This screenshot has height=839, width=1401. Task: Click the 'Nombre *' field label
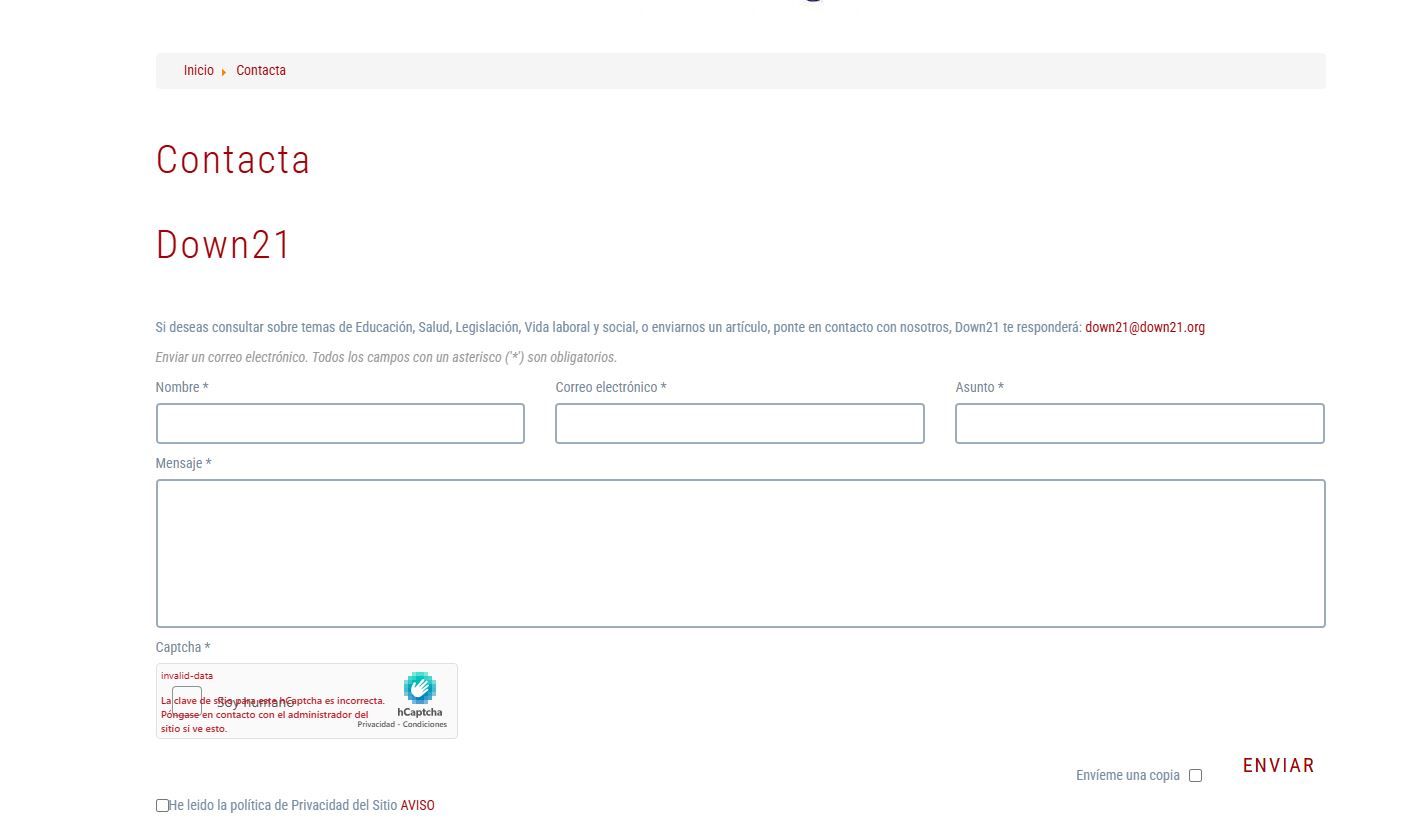point(182,387)
